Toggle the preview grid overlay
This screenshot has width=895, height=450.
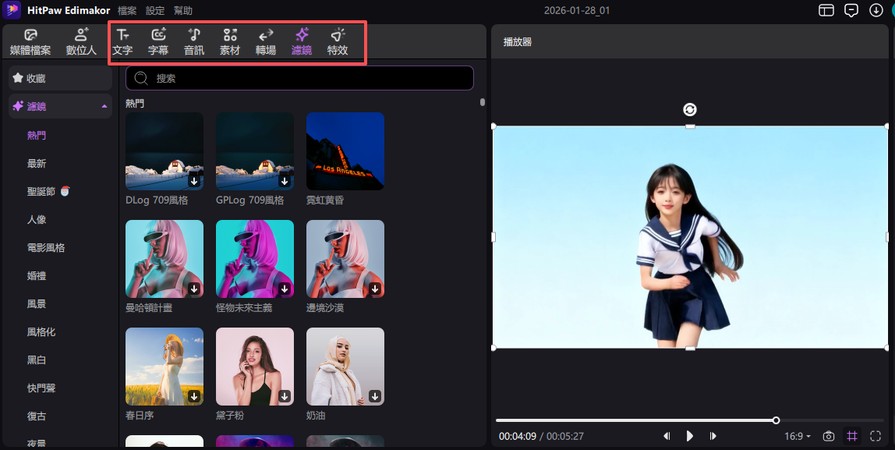[x=852, y=436]
